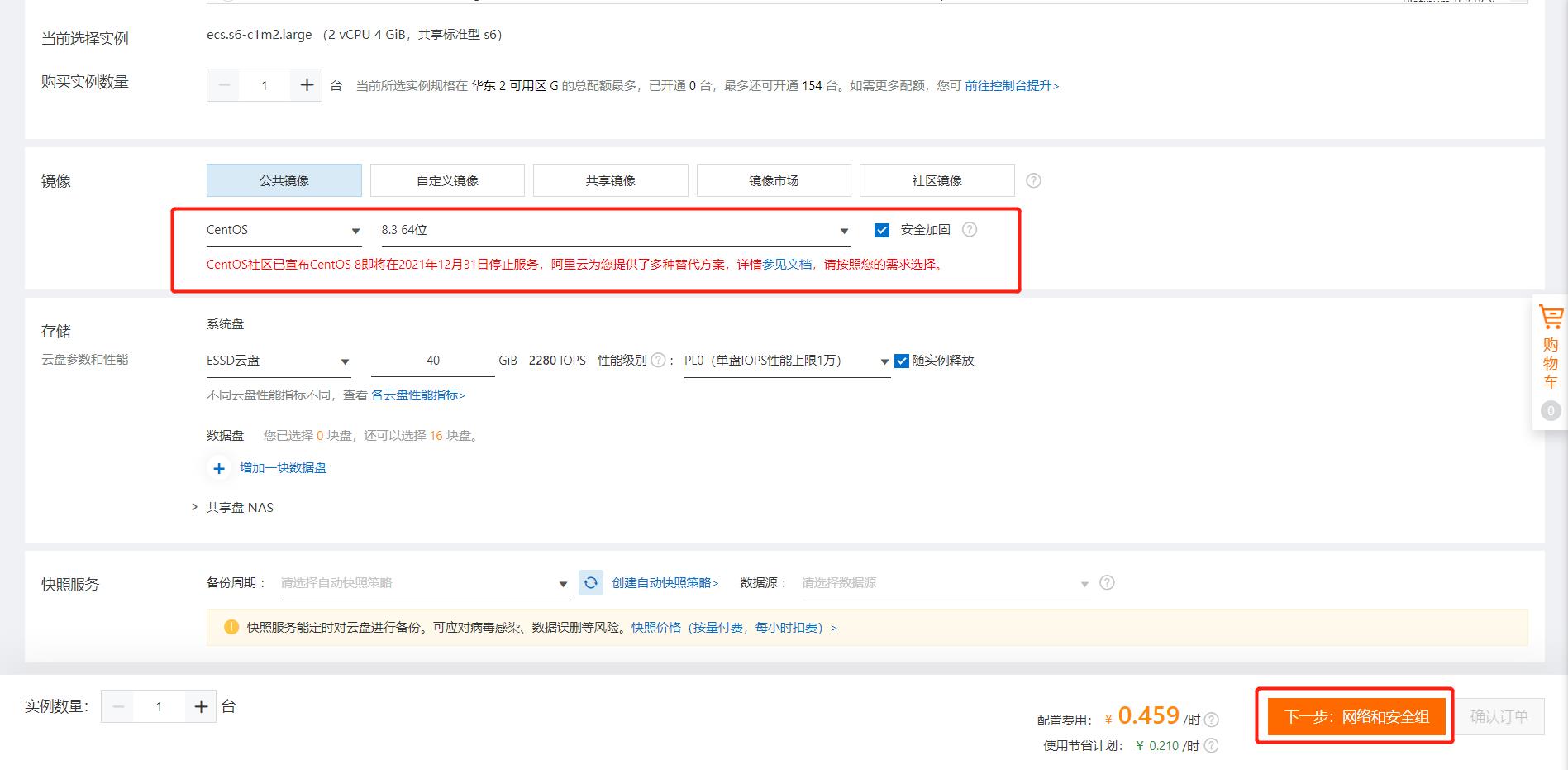Viewport: 1568px width, 770px height.
Task: Switch to the 自定义镜像 tab
Action: [447, 180]
